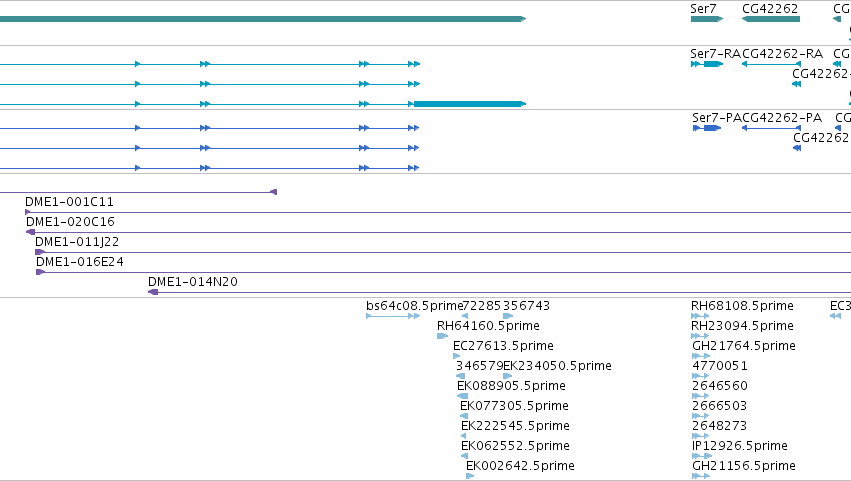Click EST EC27613.5prime label
851x481 pixels.
coord(503,346)
